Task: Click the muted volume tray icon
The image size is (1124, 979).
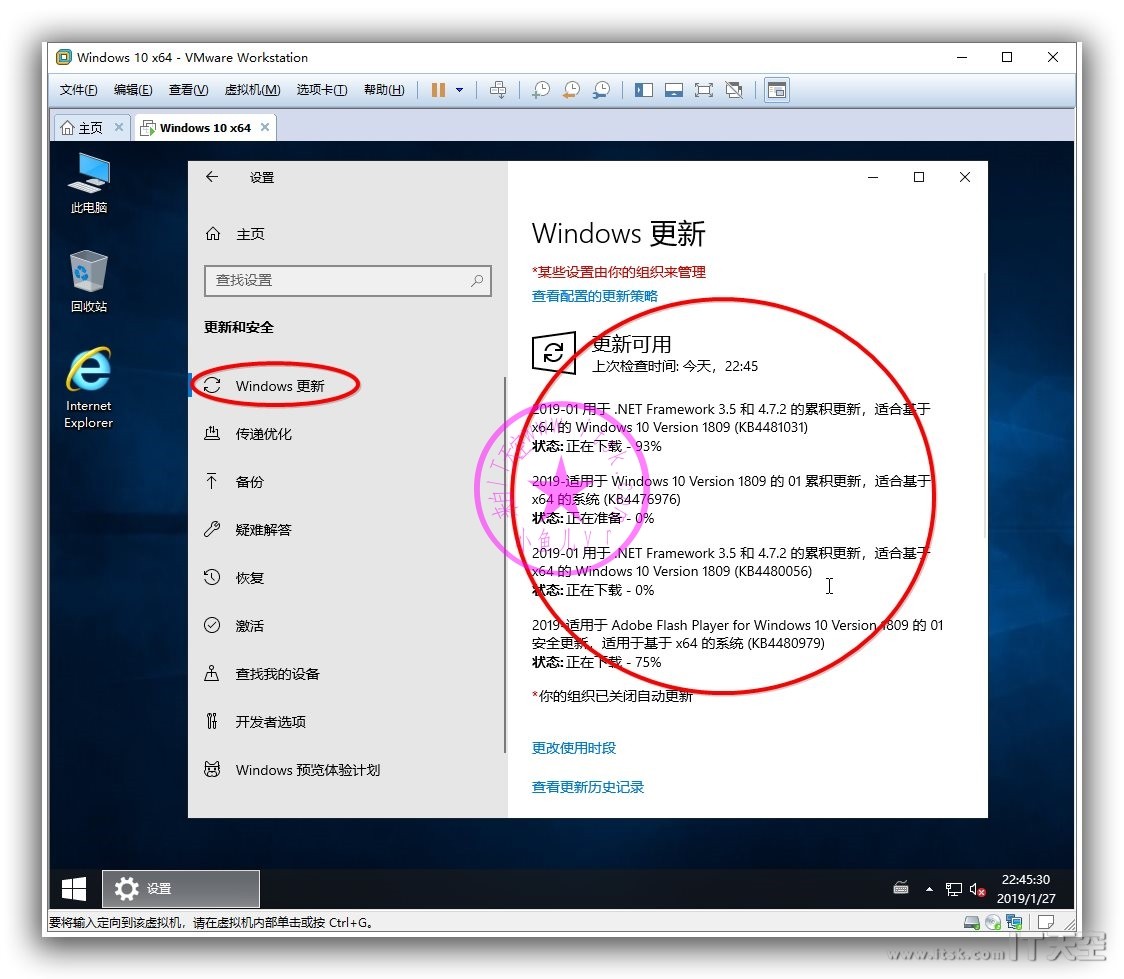Action: (x=977, y=889)
